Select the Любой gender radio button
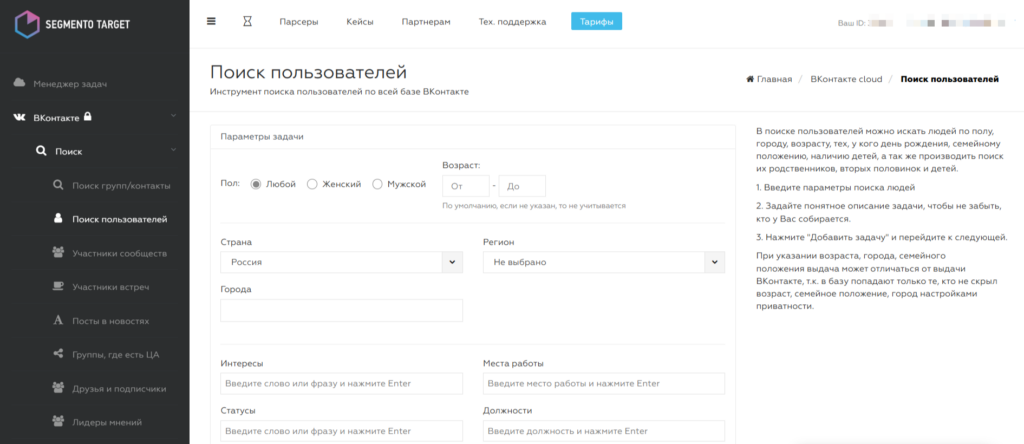This screenshot has width=1024, height=444. pyautogui.click(x=256, y=184)
